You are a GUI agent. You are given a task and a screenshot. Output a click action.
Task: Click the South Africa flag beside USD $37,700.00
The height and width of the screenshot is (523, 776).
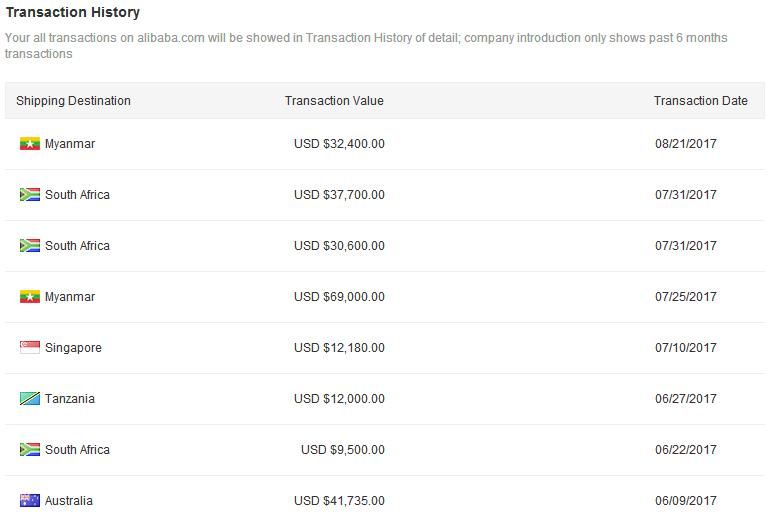(x=30, y=195)
